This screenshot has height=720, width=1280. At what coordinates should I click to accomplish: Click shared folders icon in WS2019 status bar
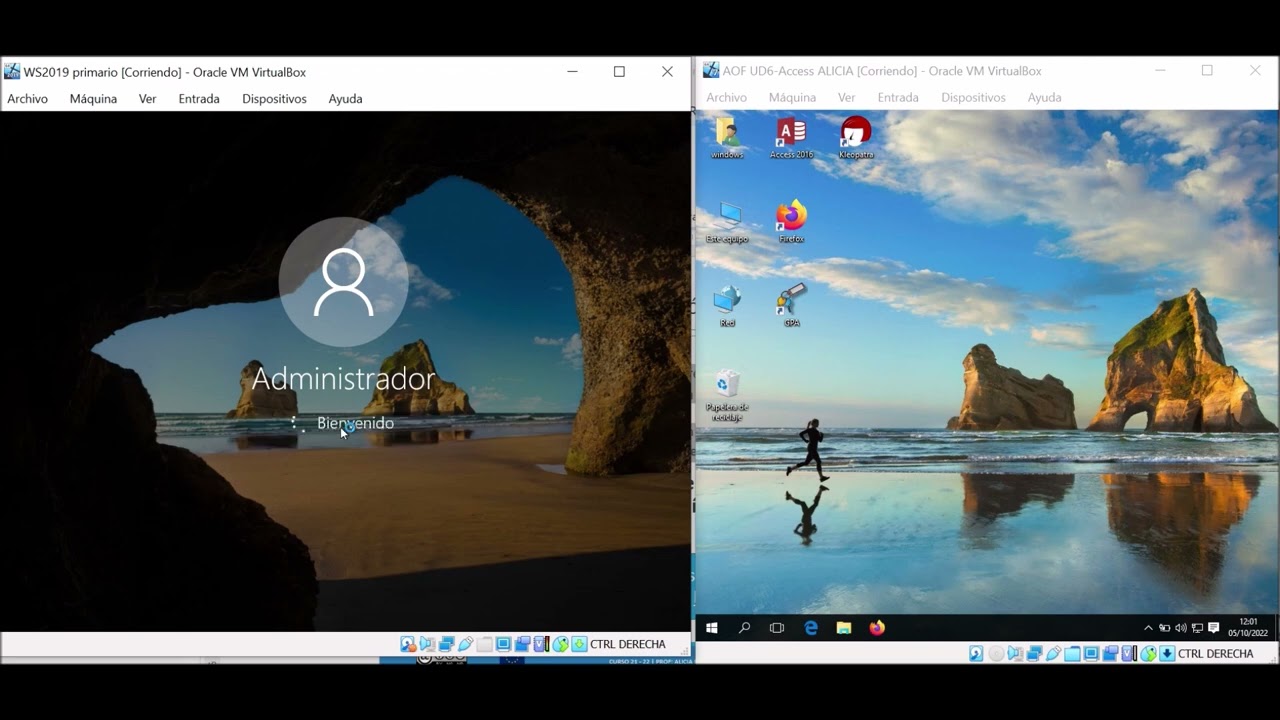click(484, 644)
